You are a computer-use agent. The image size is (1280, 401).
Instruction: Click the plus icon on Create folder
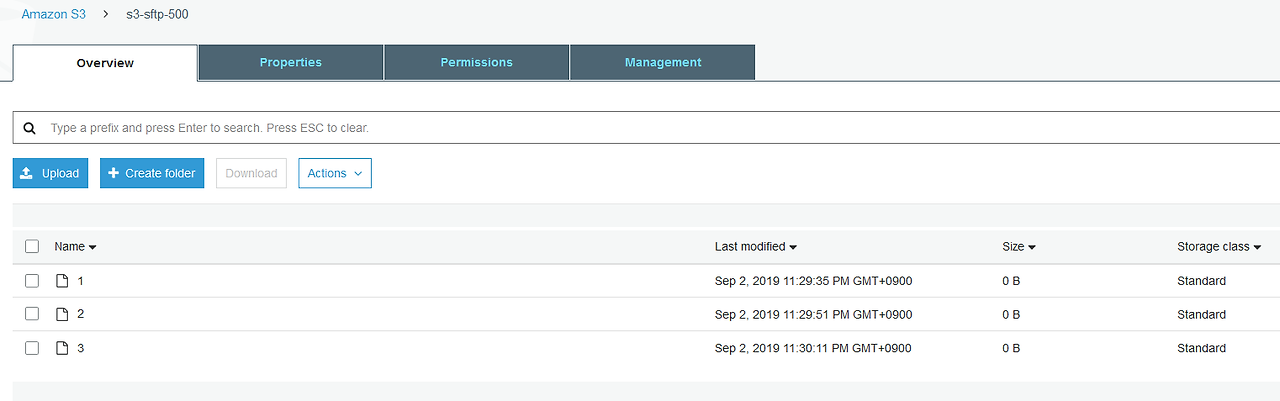click(x=114, y=173)
